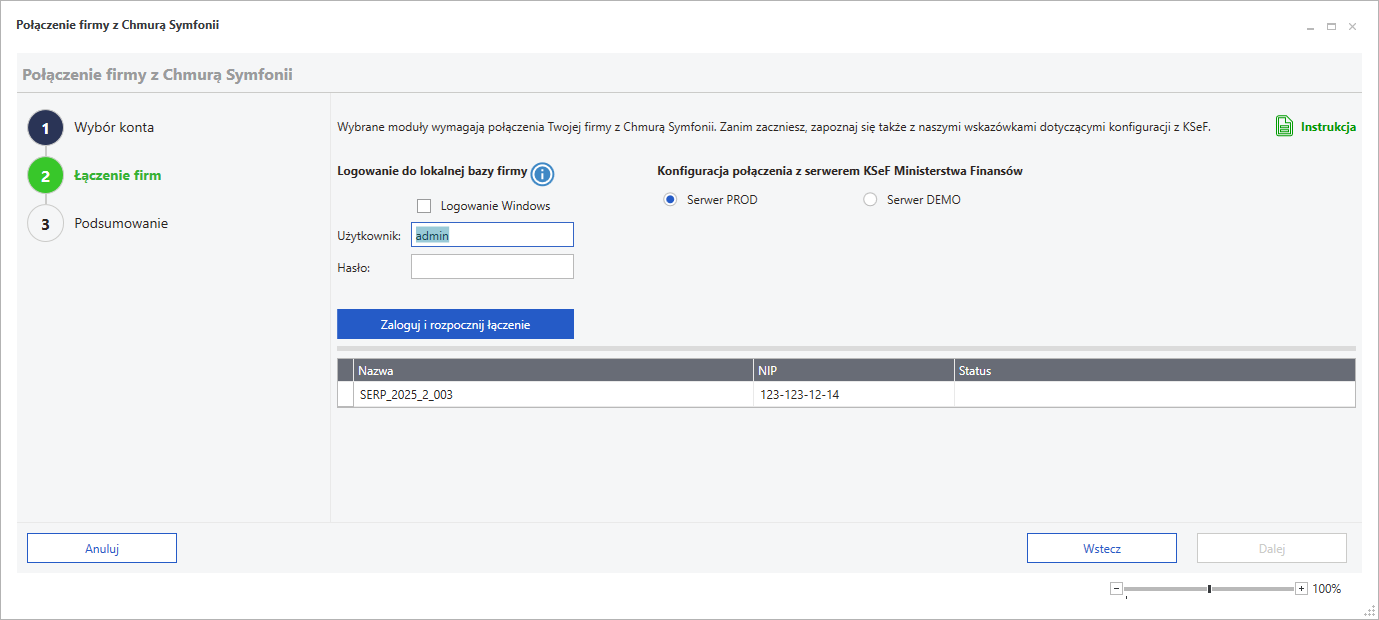Tick the checkbox for row SERP_2025_2_003

pyautogui.click(x=346, y=395)
